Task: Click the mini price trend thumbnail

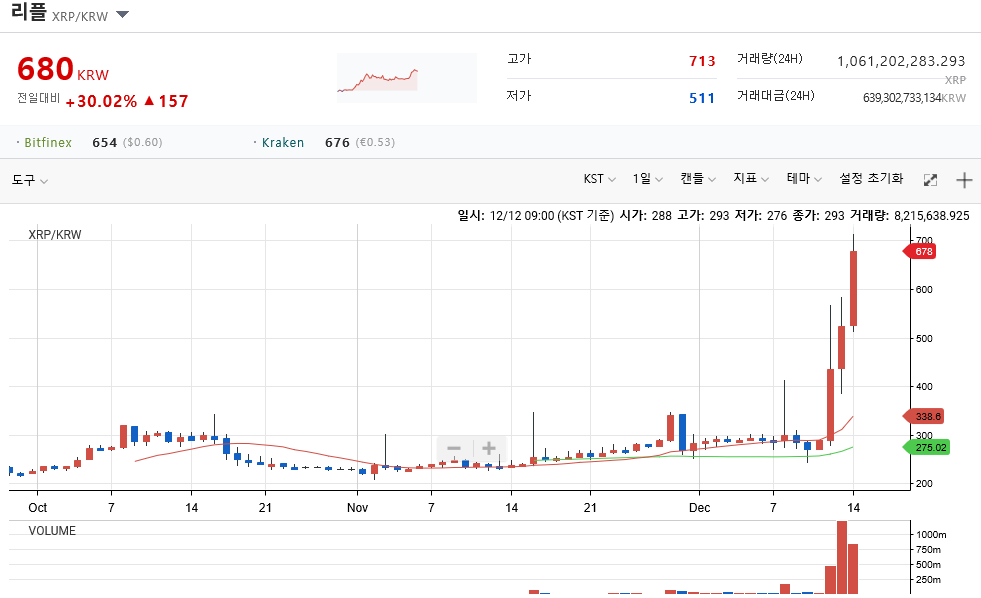Action: coord(407,78)
